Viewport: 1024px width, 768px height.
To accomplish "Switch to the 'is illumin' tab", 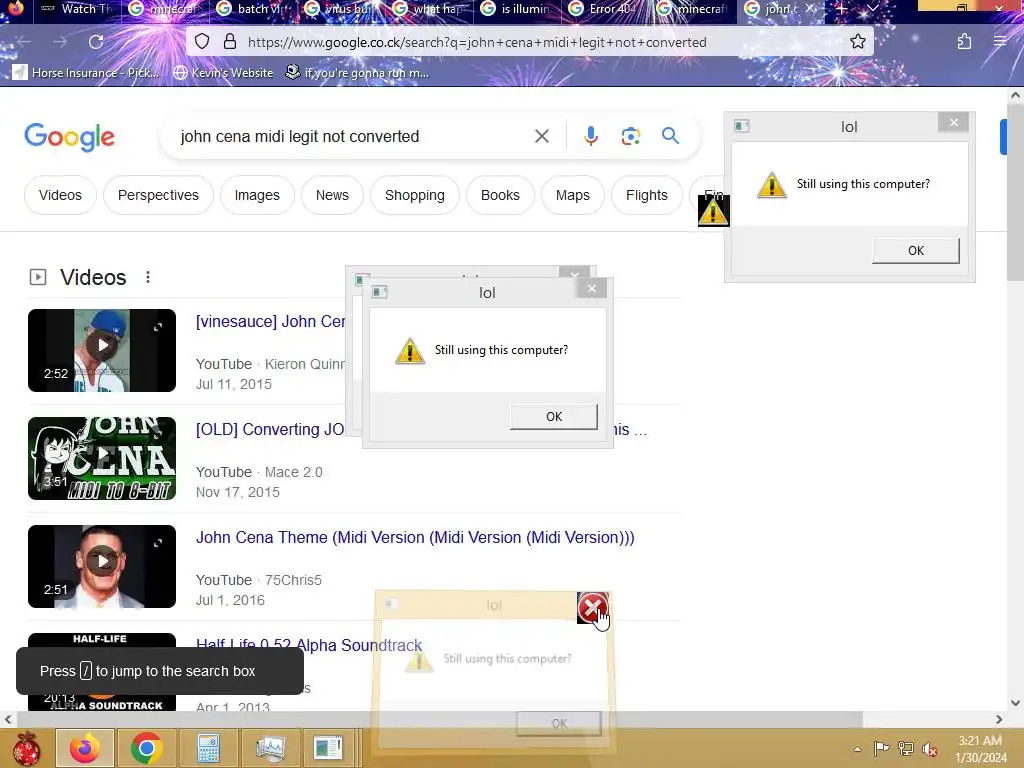I will (x=516, y=8).
